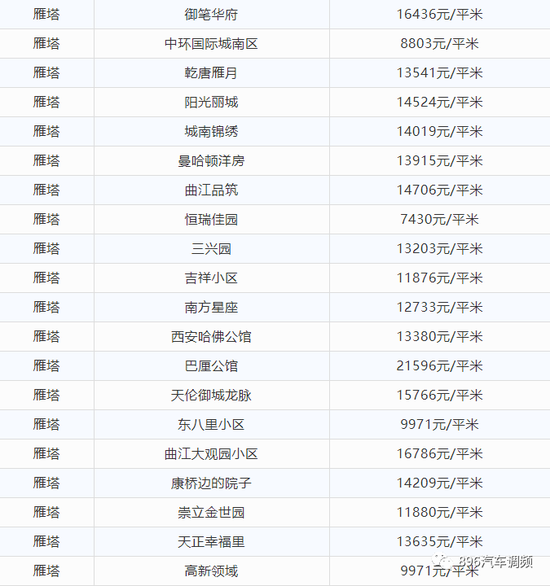
Task: Click price 7430元/平米
Action: point(439,219)
